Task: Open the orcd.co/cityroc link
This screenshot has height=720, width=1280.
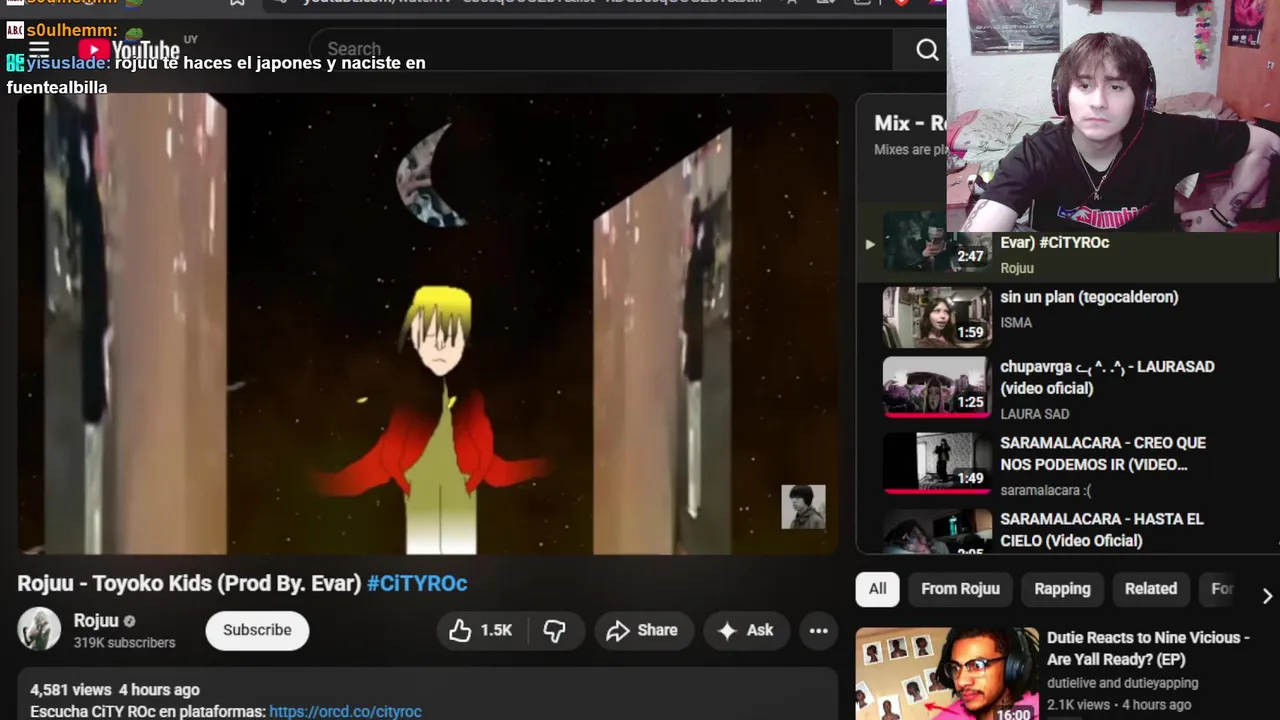Action: tap(345, 711)
